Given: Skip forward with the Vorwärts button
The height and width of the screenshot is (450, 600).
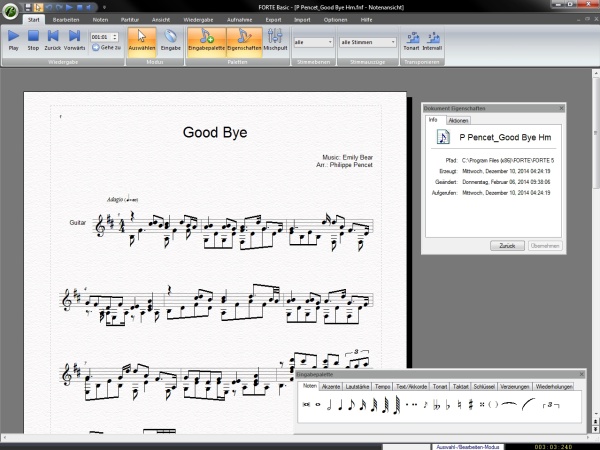Looking at the screenshot, I should coord(74,40).
